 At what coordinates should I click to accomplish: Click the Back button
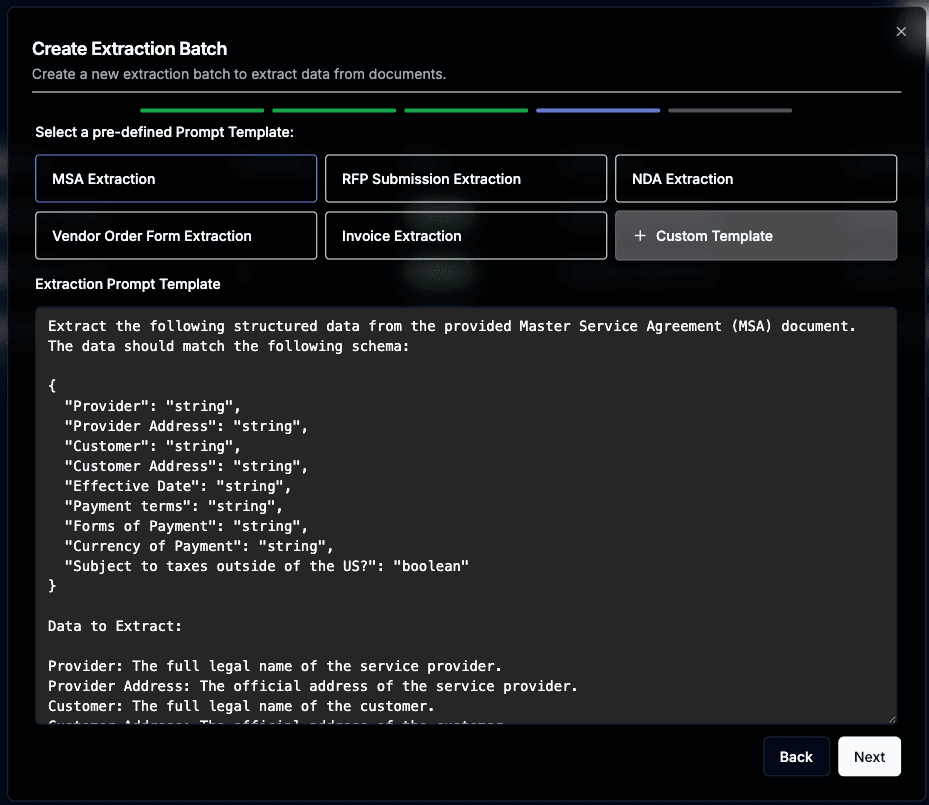pos(796,757)
